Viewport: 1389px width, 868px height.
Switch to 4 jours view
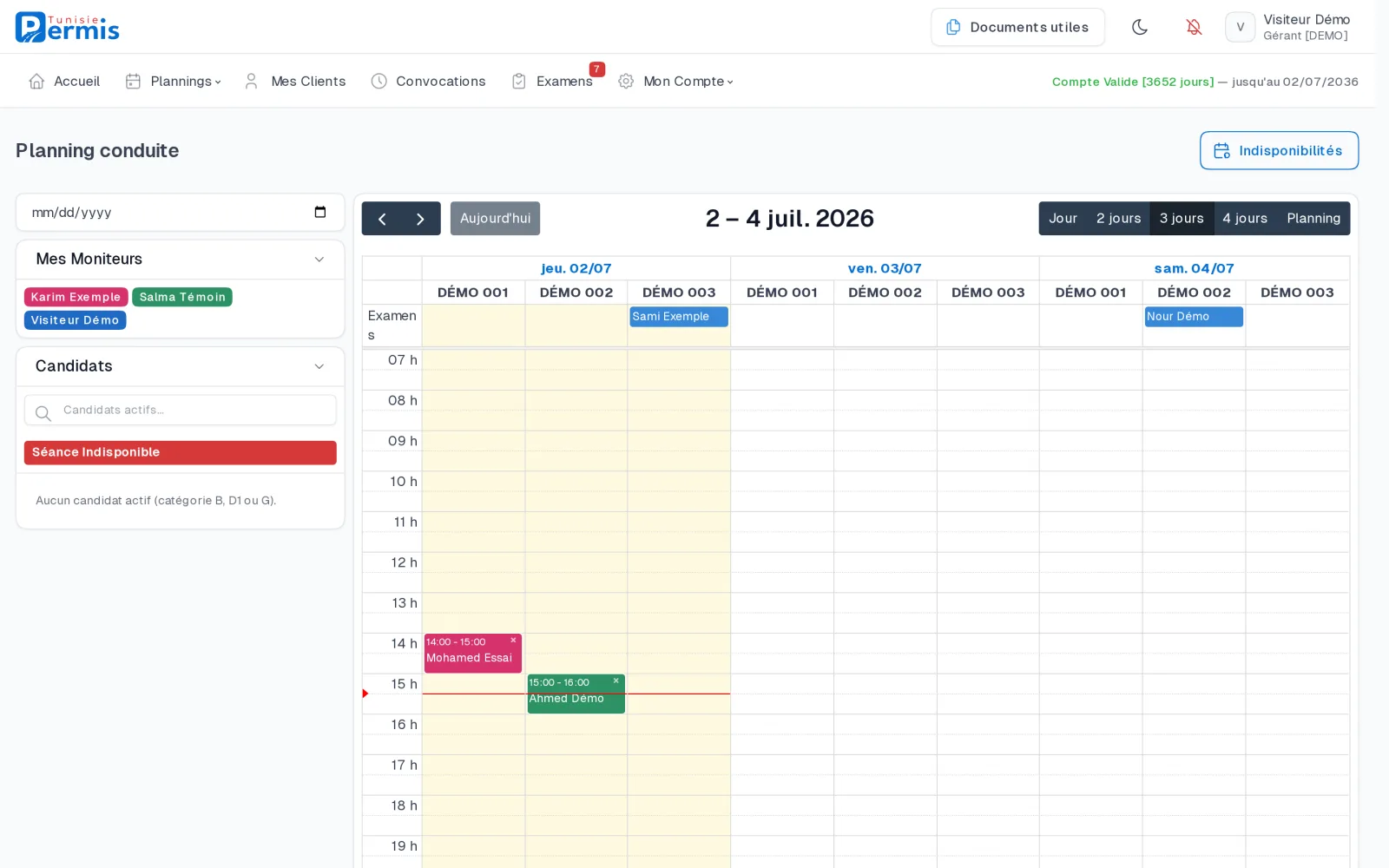pos(1245,219)
